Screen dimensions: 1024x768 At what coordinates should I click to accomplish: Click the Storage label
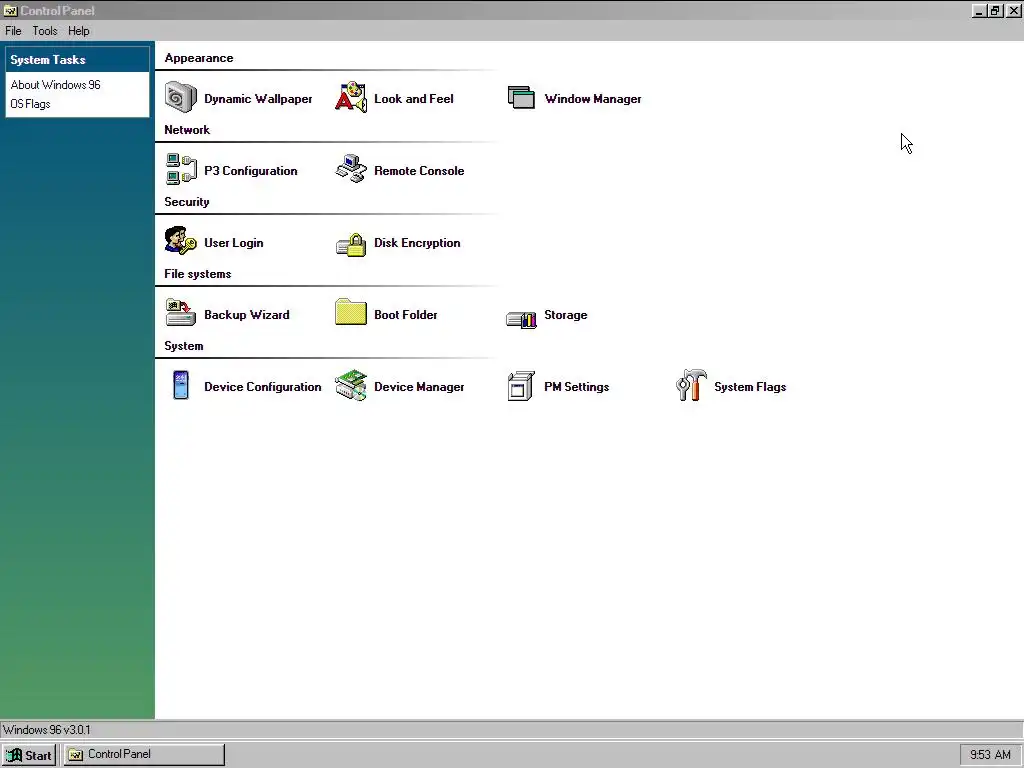(566, 315)
